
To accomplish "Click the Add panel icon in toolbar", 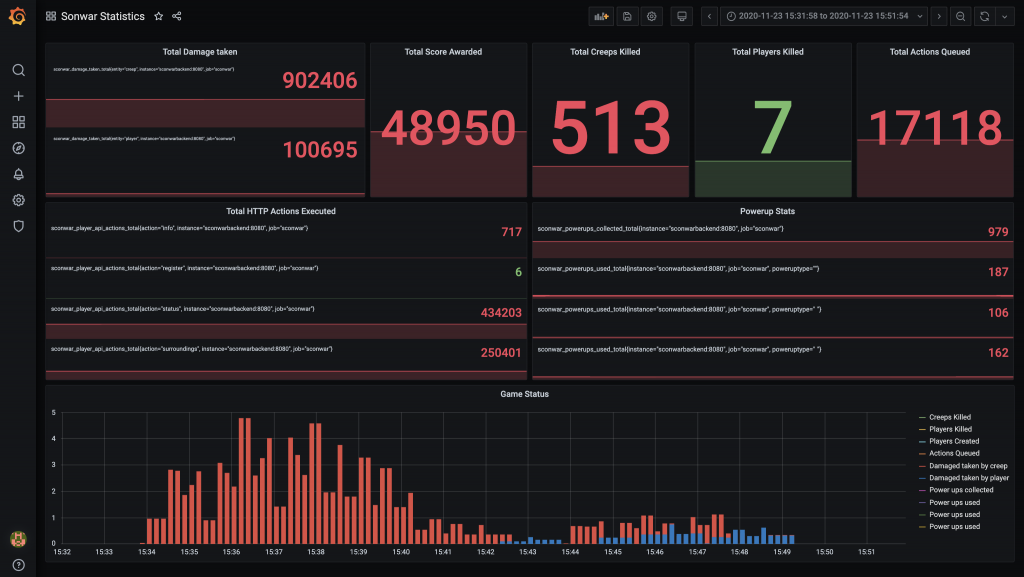I will 601,17.
